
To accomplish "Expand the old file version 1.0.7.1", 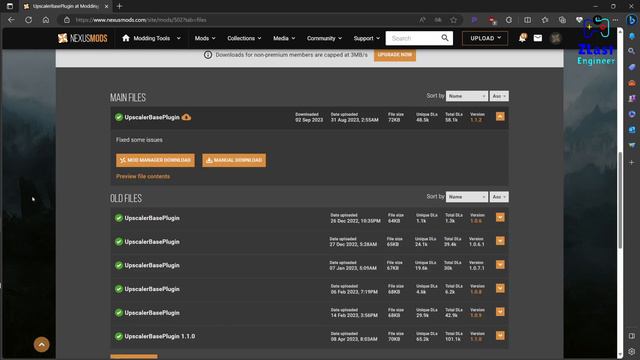I will click(500, 264).
